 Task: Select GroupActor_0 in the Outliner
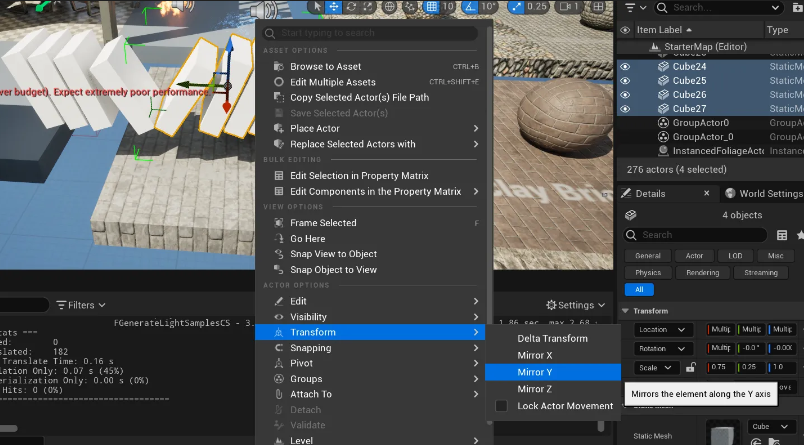(702, 137)
